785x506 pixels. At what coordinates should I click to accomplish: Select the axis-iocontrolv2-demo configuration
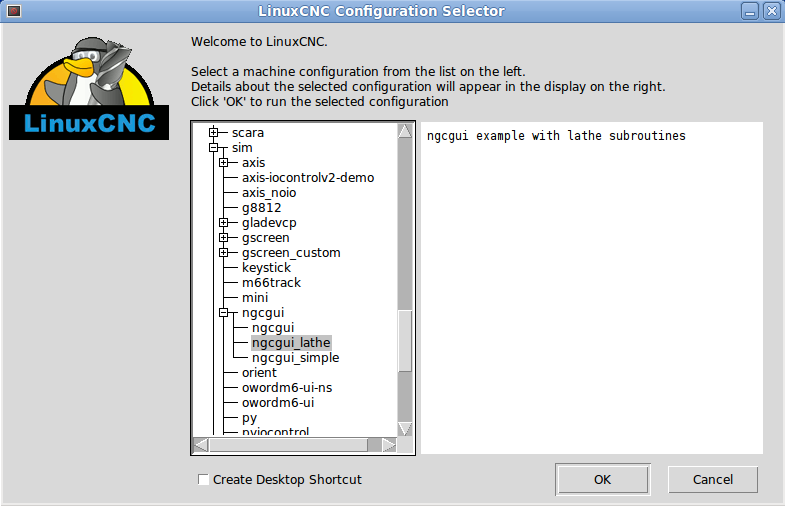[x=307, y=177]
